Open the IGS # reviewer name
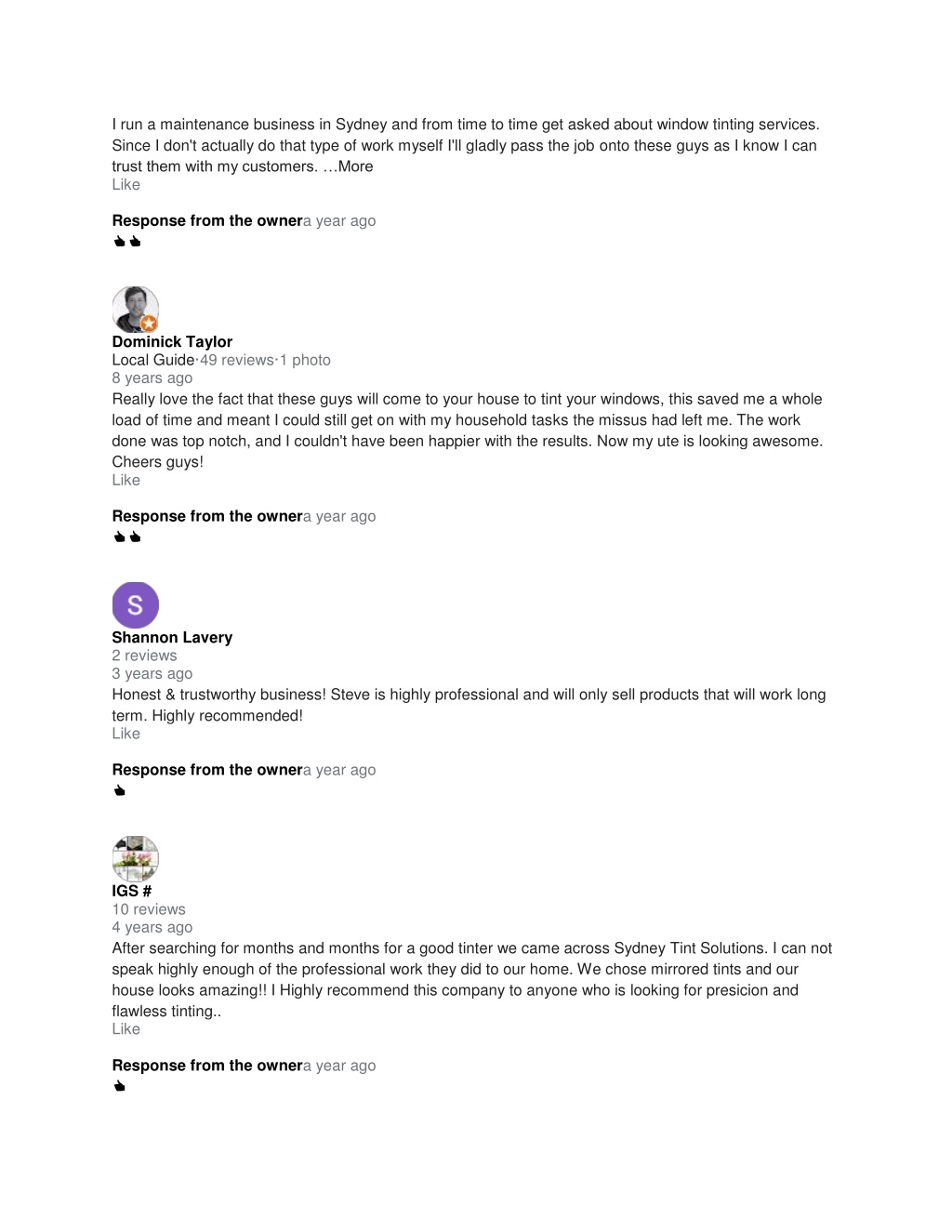Screen dimensions: 952x1232 click(132, 891)
